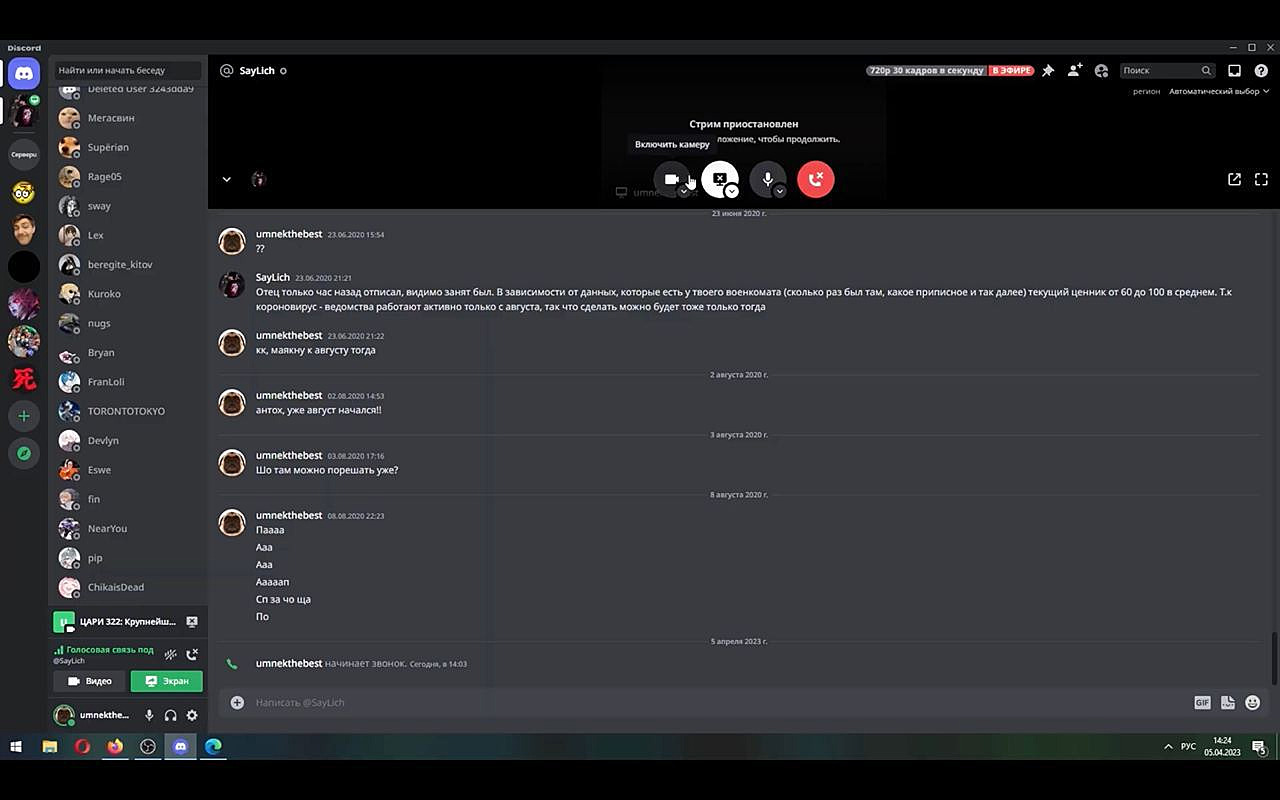
Task: Open conversation with ChikaisDead
Action: coord(128,587)
